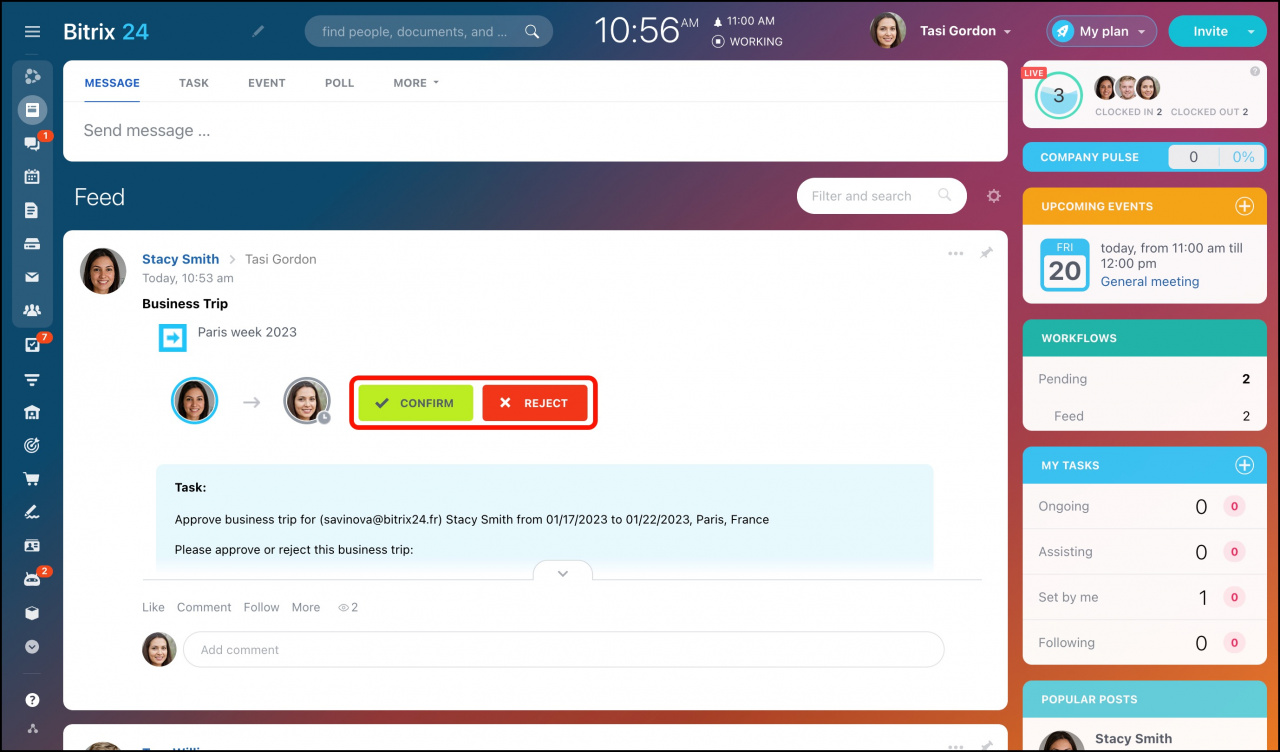The image size is (1280, 752).
Task: Open the hamburger main menu
Action: click(x=32, y=31)
